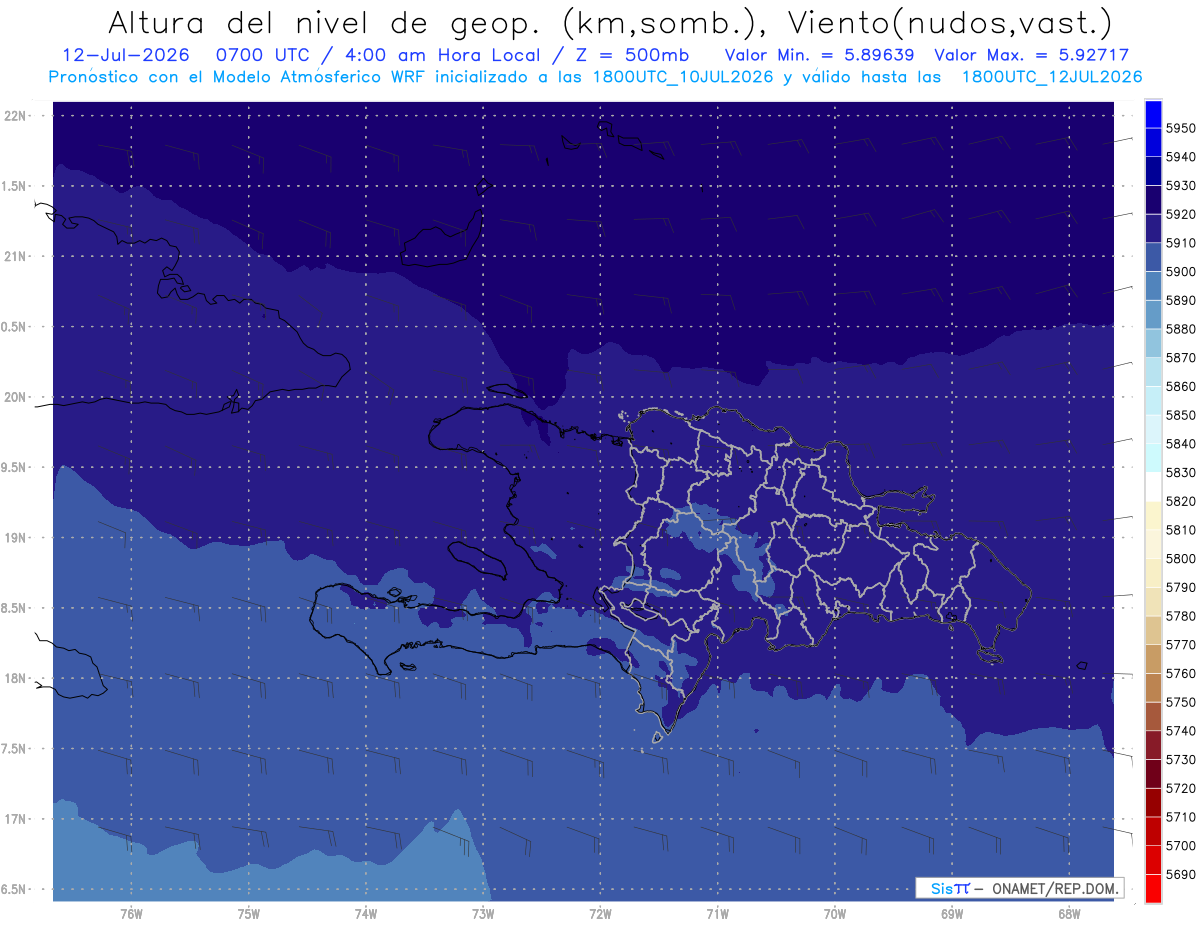Click the '73W' longitude label
The width and height of the screenshot is (1200, 927).
click(x=483, y=914)
